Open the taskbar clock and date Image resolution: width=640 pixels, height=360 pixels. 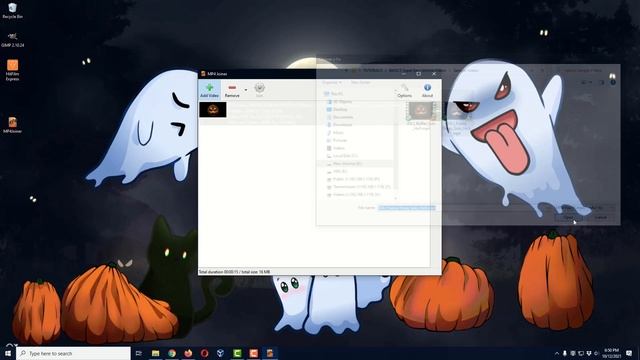pos(611,353)
